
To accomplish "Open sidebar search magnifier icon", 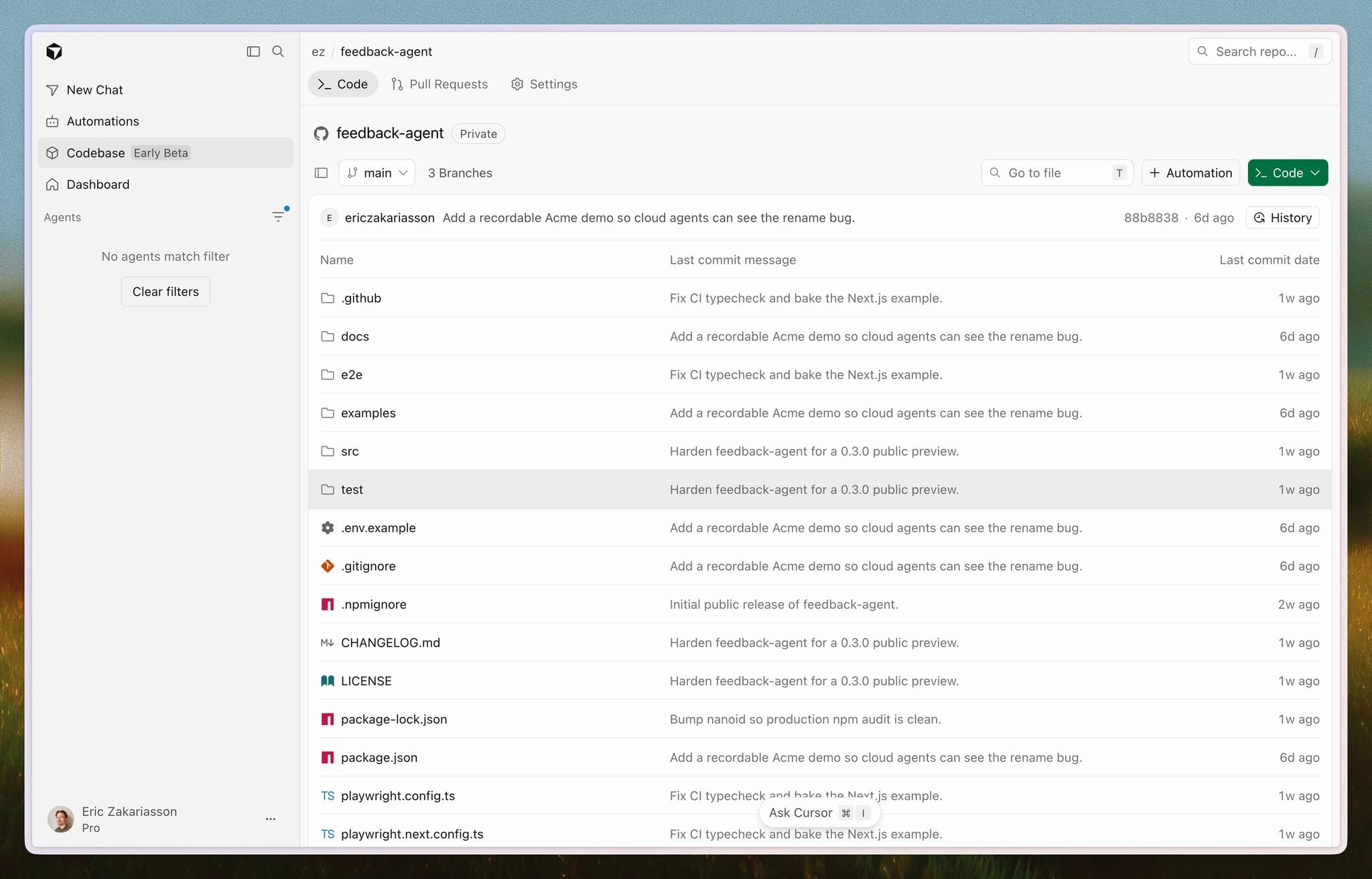I will click(x=278, y=52).
